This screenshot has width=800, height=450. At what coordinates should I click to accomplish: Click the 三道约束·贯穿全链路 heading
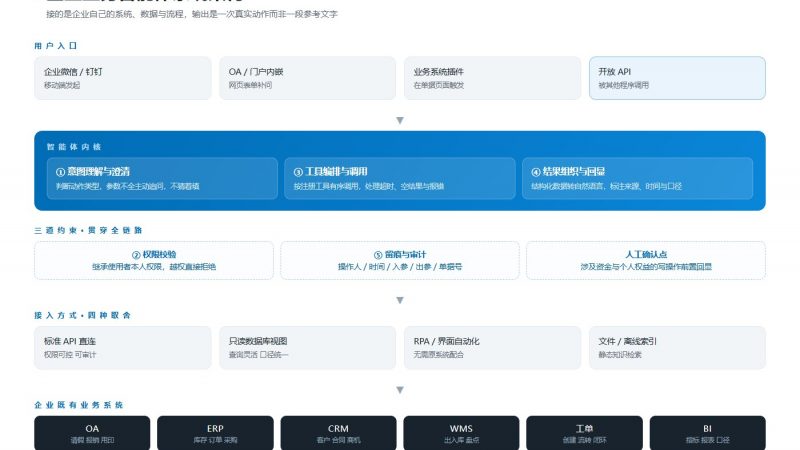(x=88, y=231)
